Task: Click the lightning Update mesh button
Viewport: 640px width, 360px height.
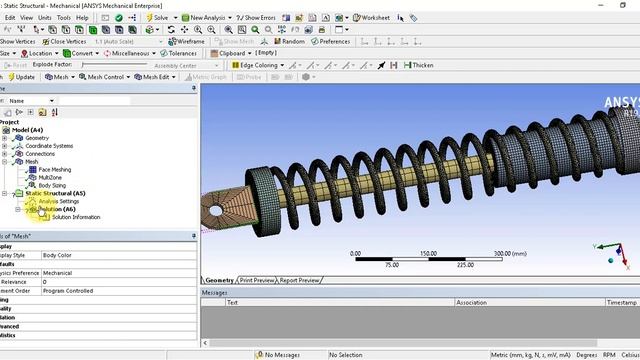Action: click(x=22, y=77)
